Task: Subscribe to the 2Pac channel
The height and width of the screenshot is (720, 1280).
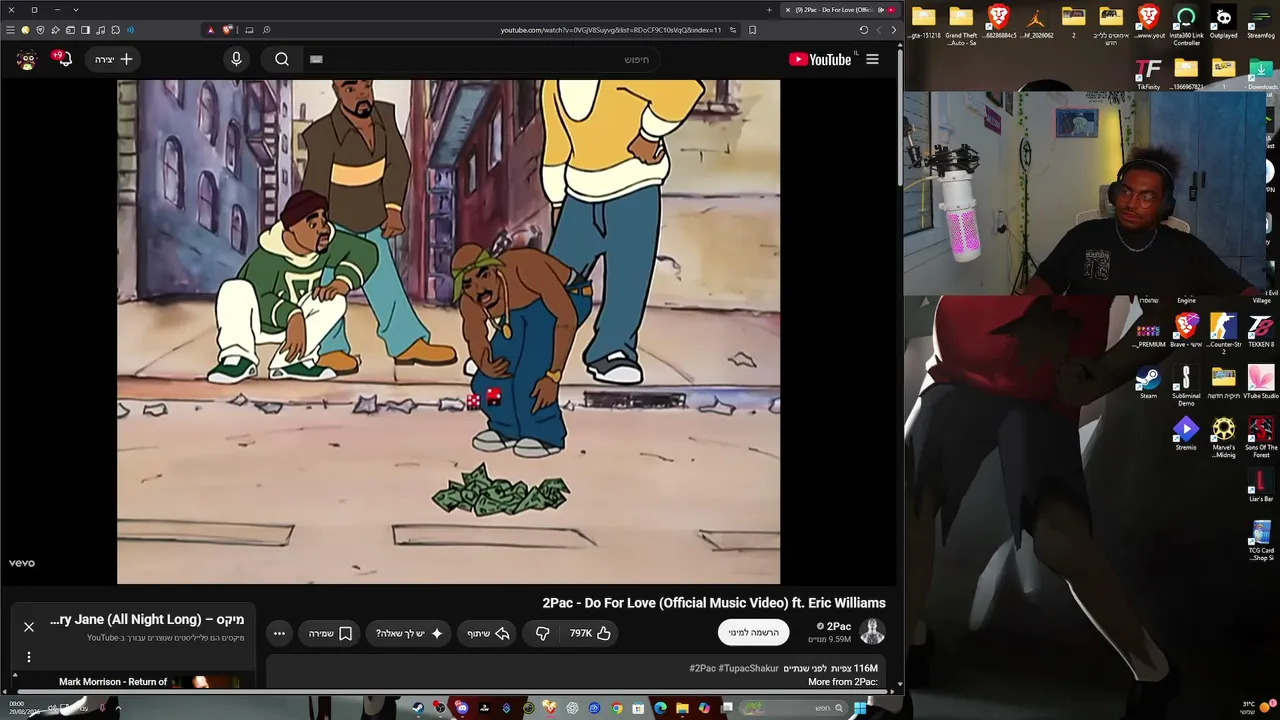Action: click(753, 633)
